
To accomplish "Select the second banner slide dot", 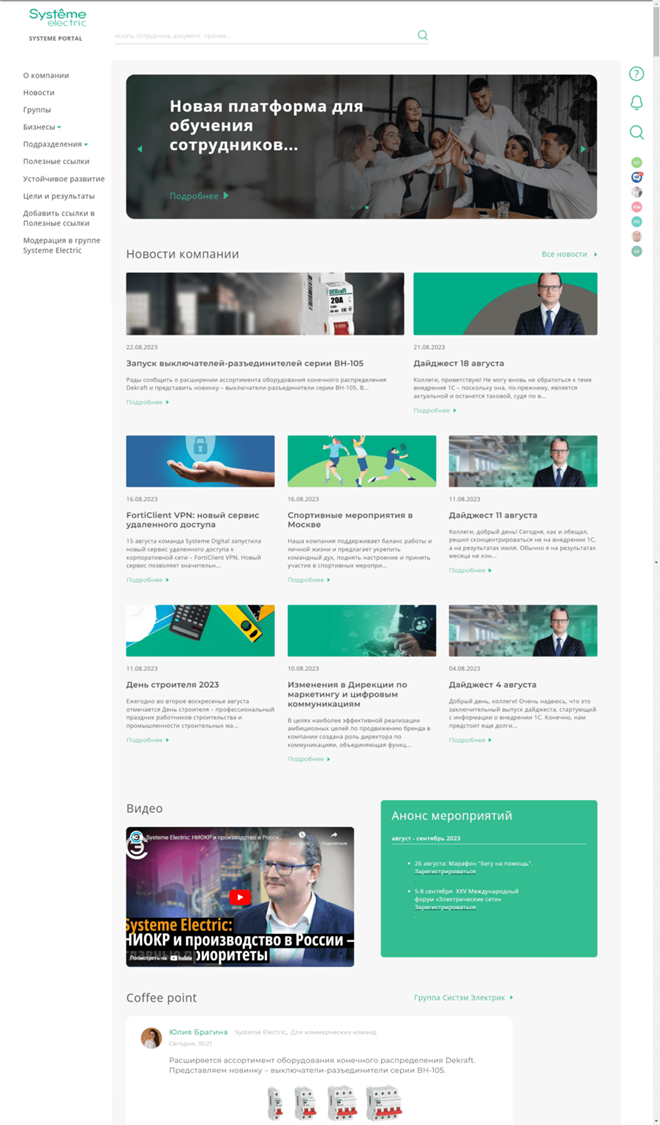I will point(360,207).
